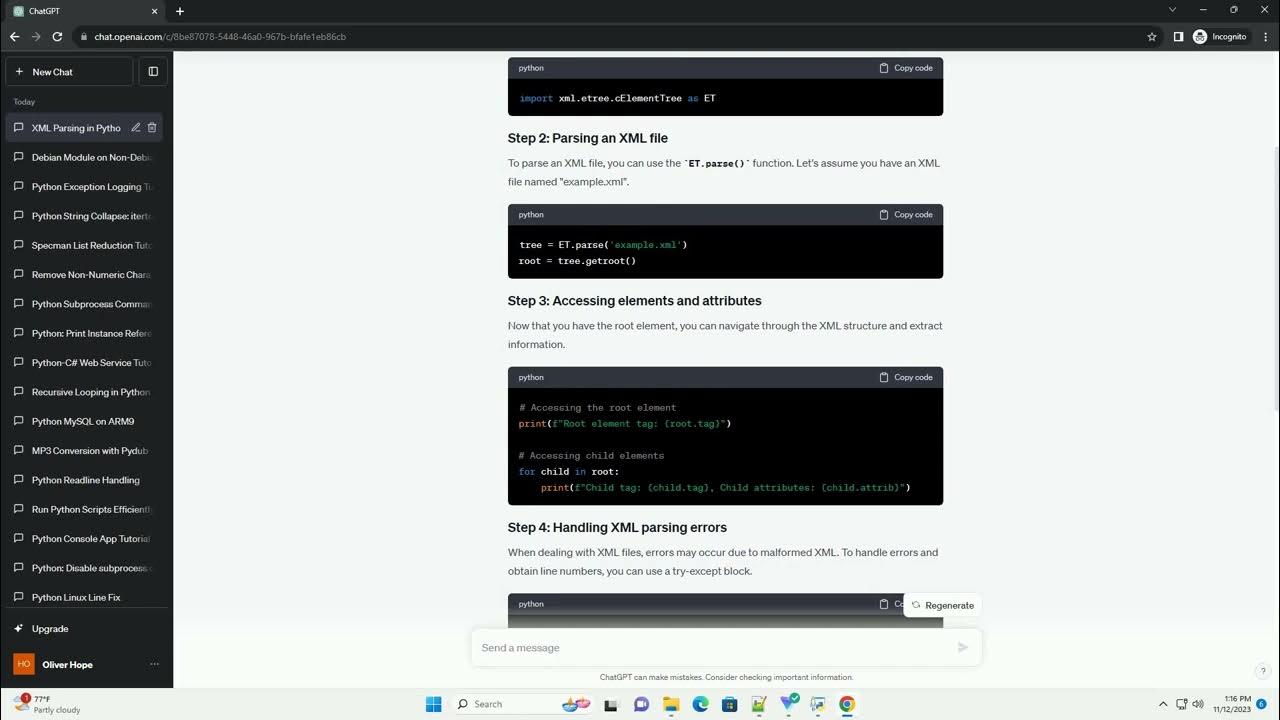Bookmark this page with the star icon
Screen dimensions: 1280x720
click(x=1152, y=36)
